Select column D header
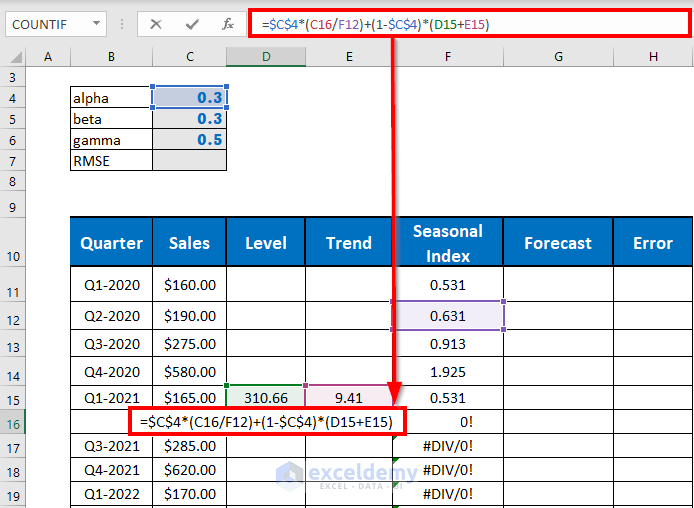This screenshot has height=508, width=694. (x=266, y=58)
